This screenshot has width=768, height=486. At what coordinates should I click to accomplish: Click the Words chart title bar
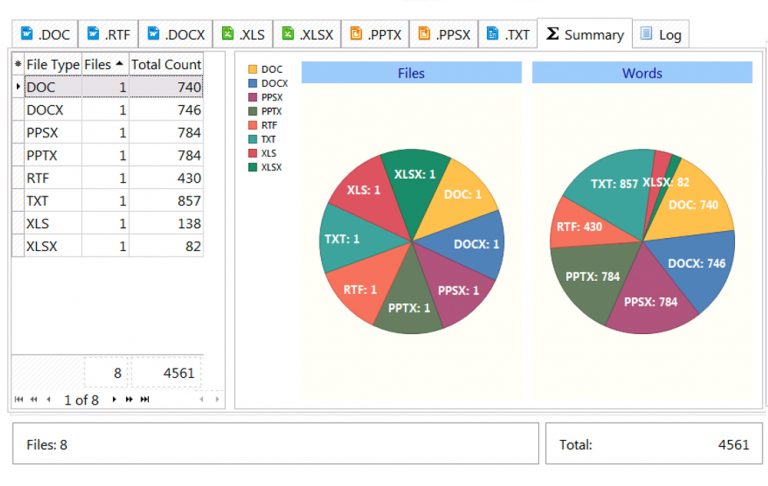coord(641,73)
